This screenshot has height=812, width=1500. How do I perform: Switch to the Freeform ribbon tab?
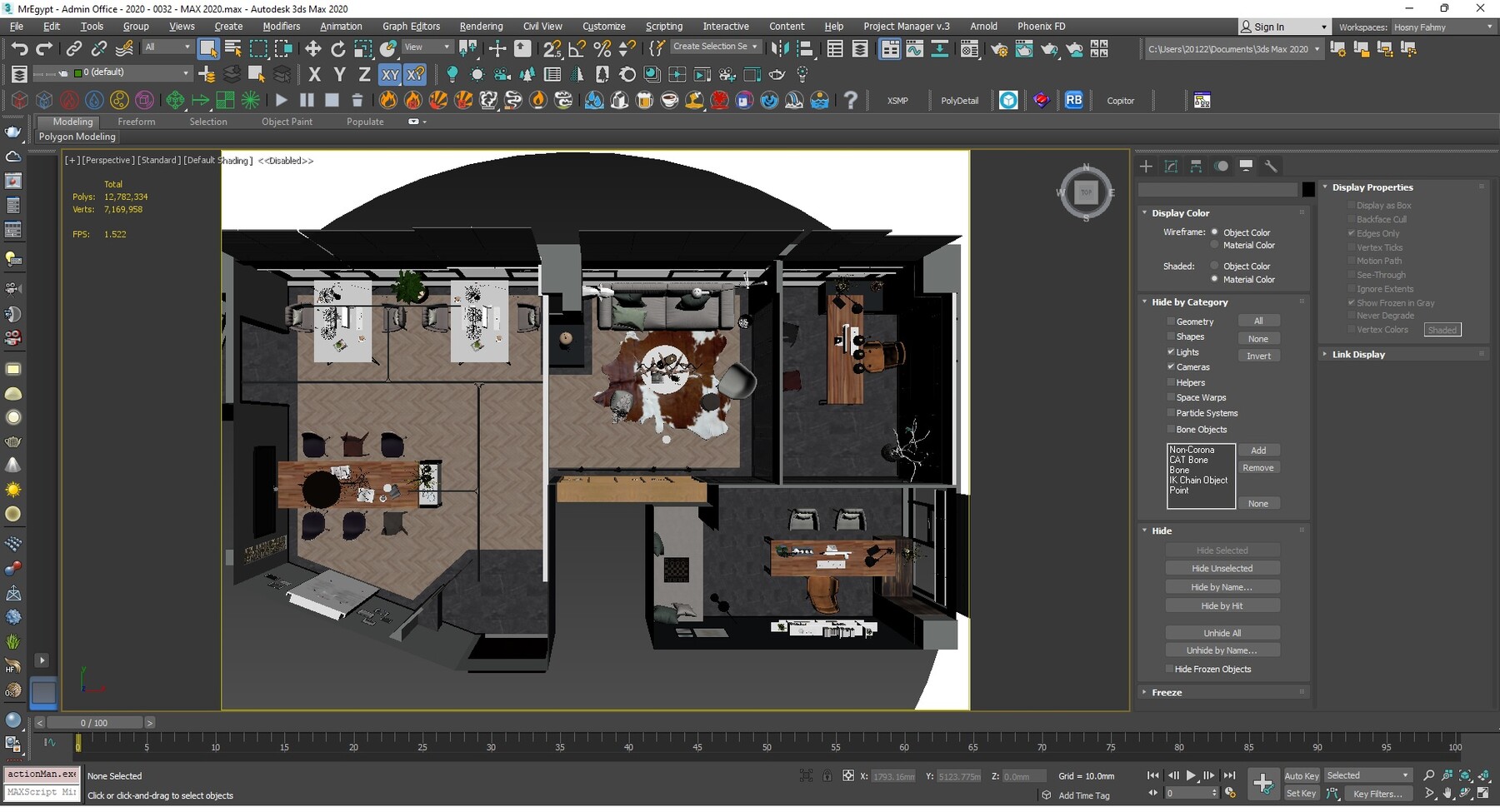coord(137,122)
